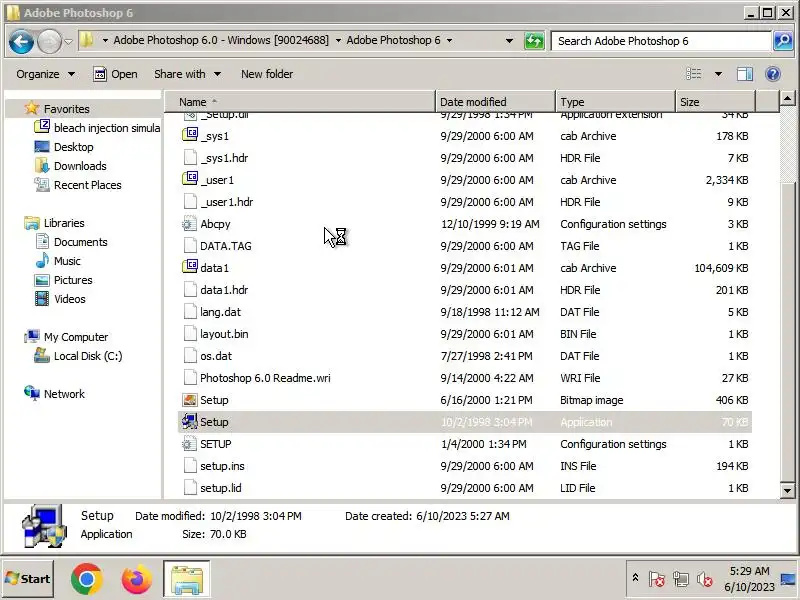This screenshot has width=800, height=600.
Task: Select the Setup Bitmap image icon
Action: click(x=189, y=400)
